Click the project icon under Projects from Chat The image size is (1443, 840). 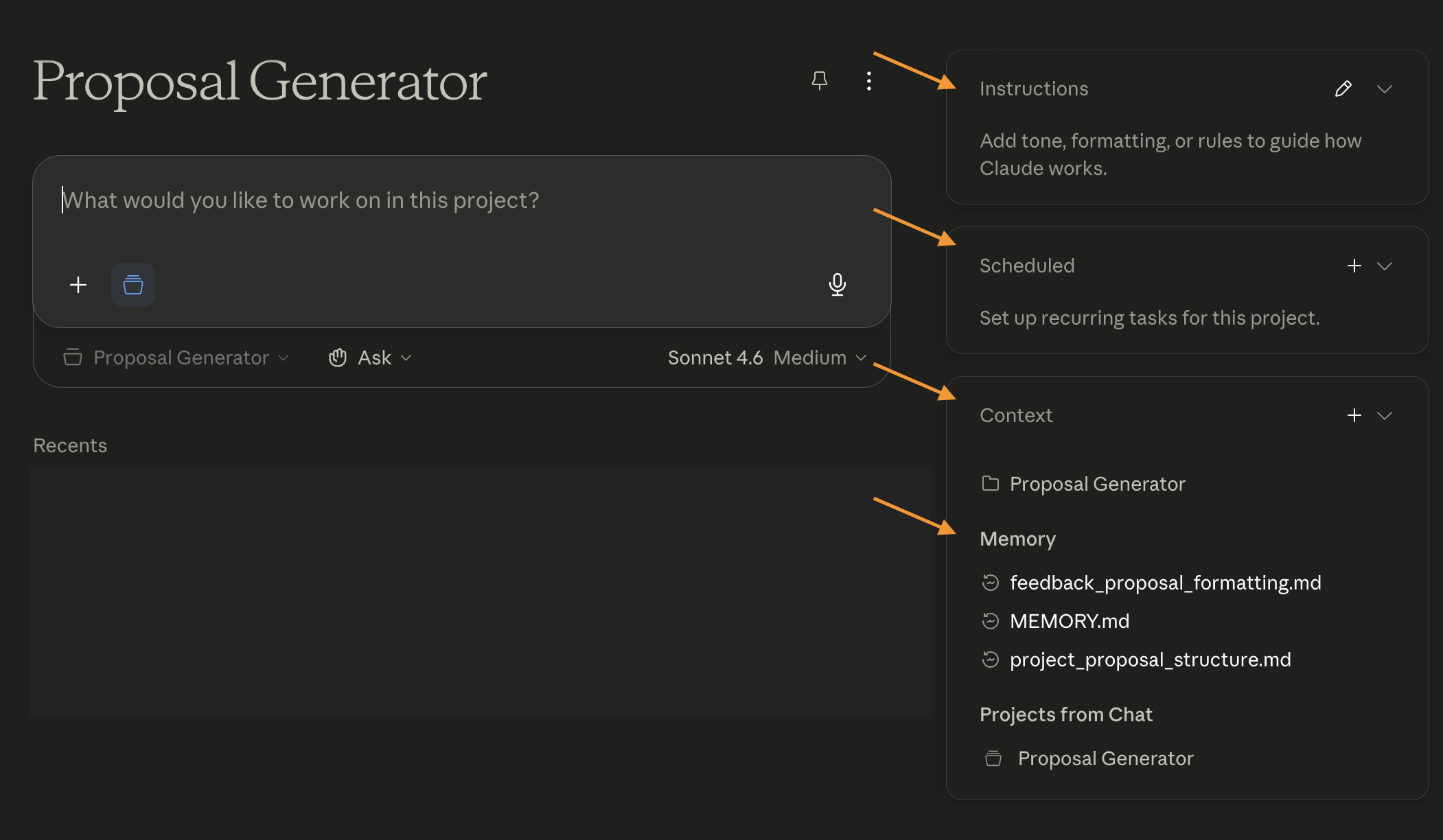coord(993,758)
